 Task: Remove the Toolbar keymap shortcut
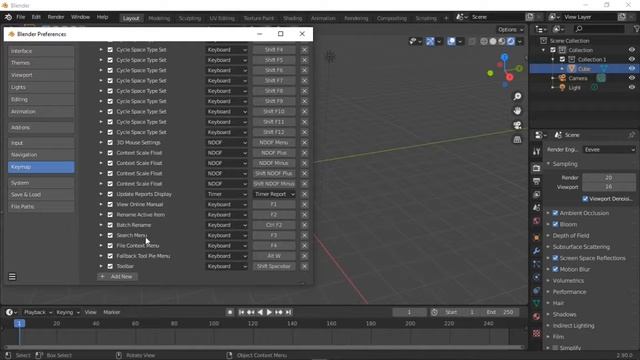pos(304,267)
